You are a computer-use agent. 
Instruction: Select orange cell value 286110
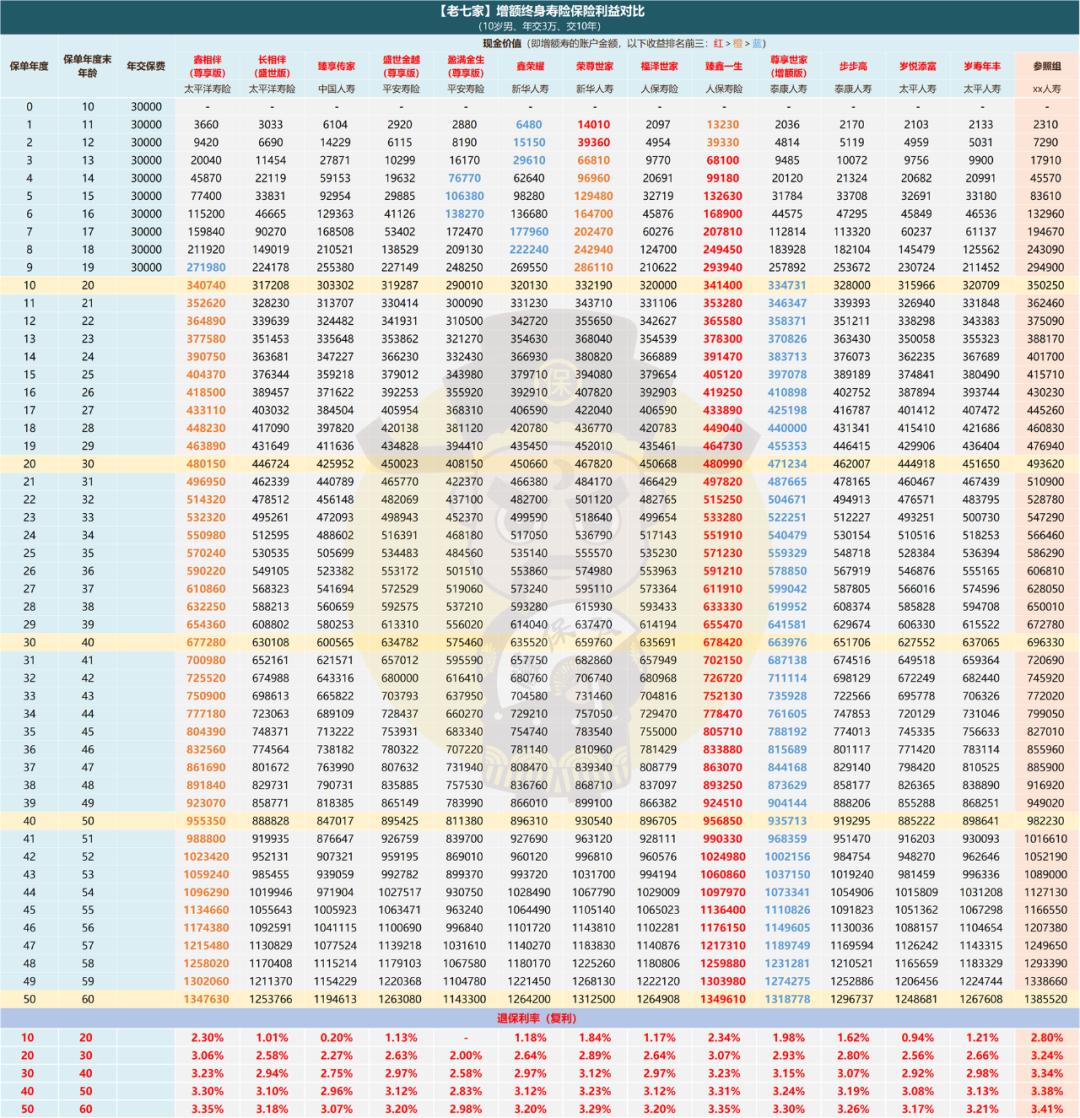pyautogui.click(x=594, y=267)
